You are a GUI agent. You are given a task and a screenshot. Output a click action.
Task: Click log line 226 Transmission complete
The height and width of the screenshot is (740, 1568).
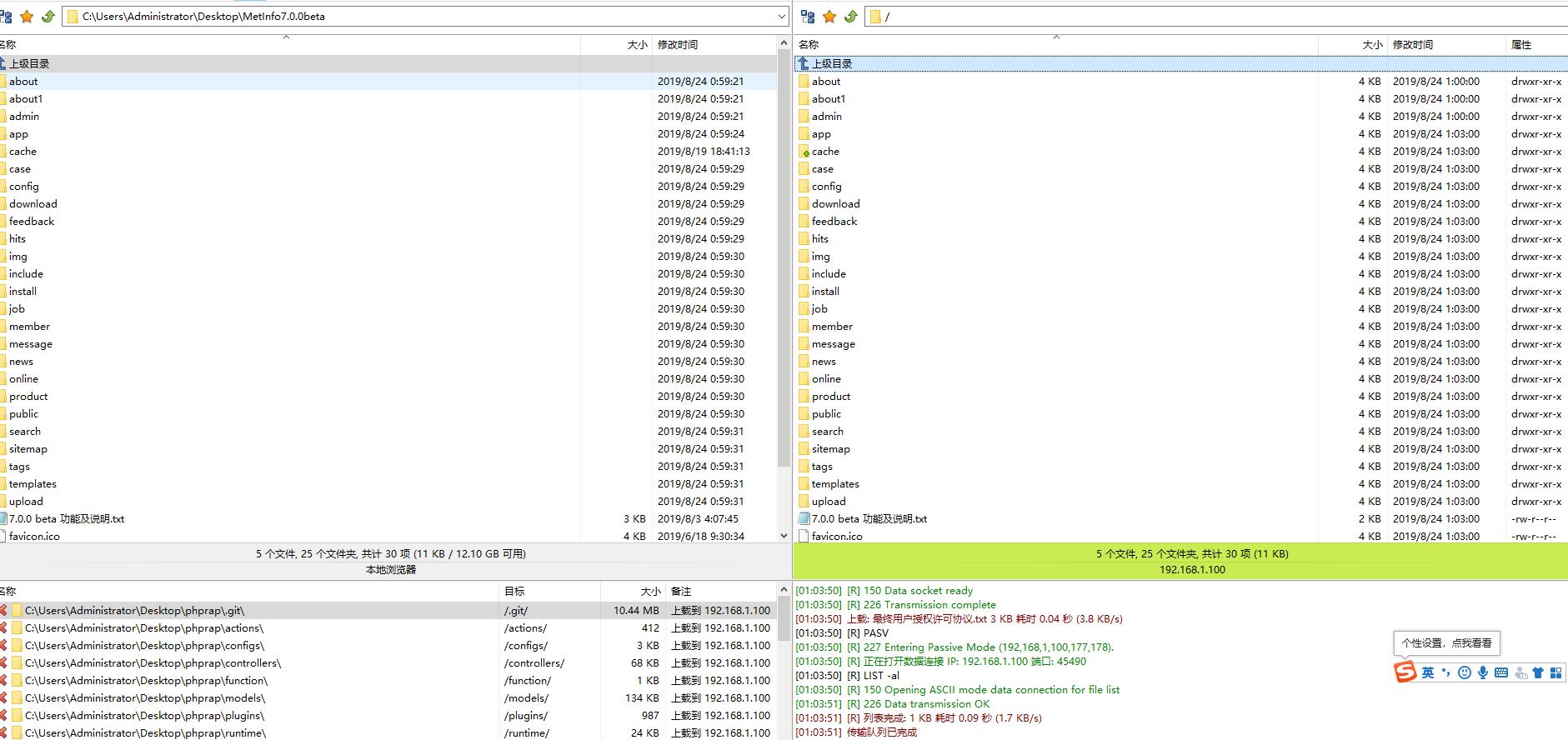pos(895,605)
